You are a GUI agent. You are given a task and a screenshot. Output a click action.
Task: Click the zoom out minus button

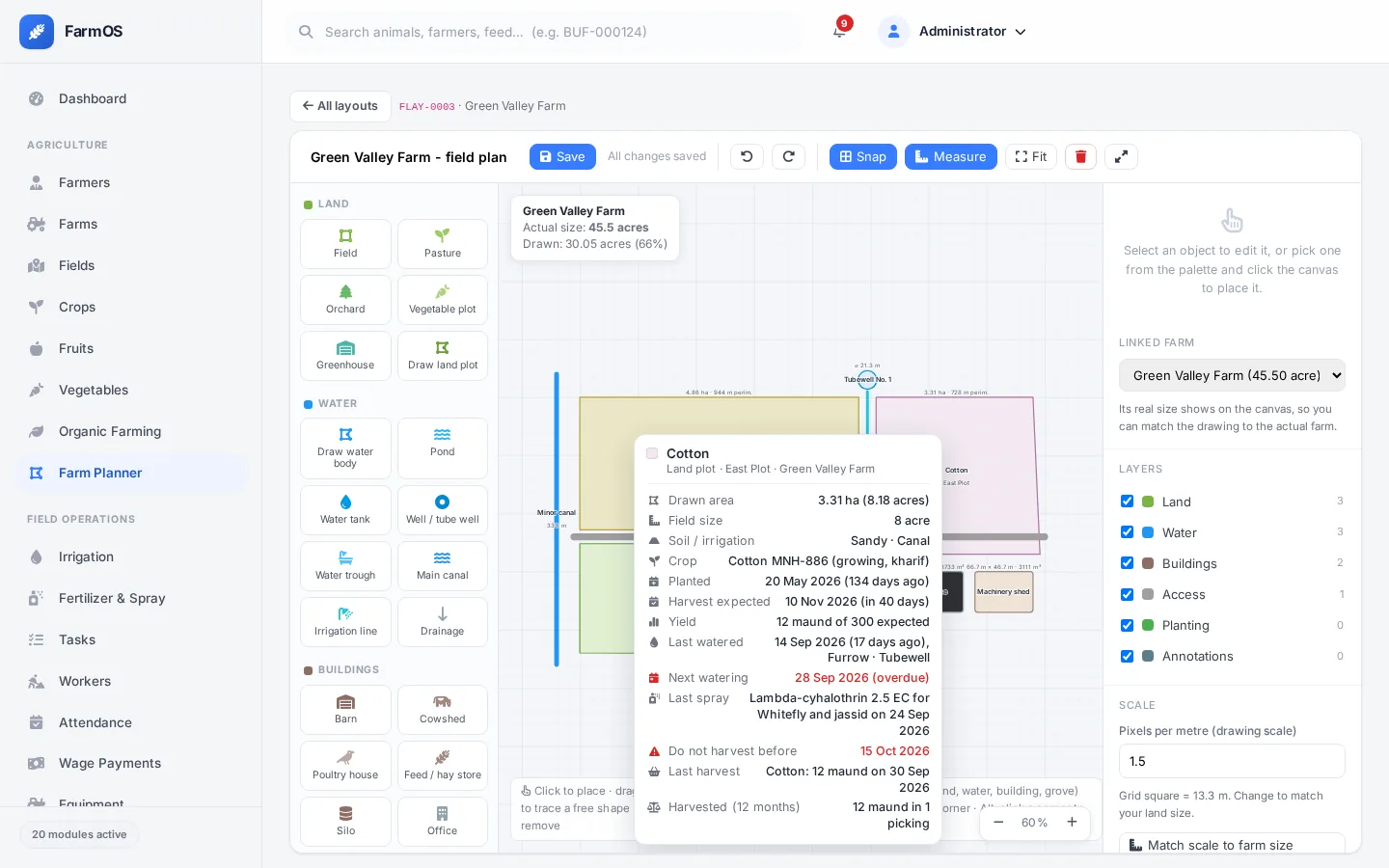pos(998,823)
